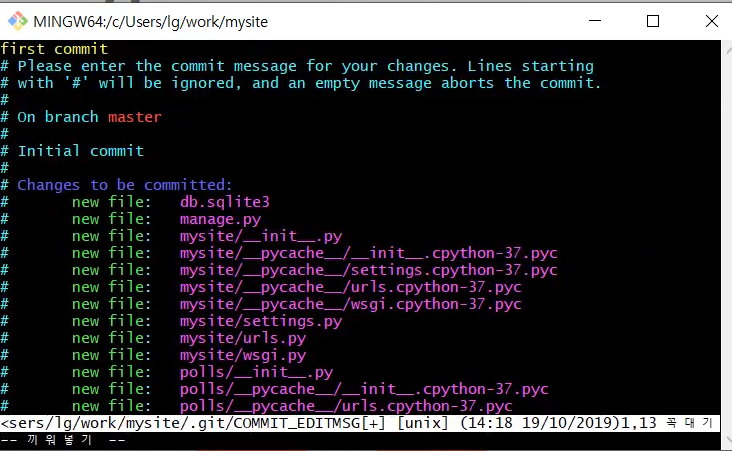The width and height of the screenshot is (732, 451).
Task: Click polls/__pycache__/__init__.cpython-37.pyc entry
Action: tap(364, 389)
